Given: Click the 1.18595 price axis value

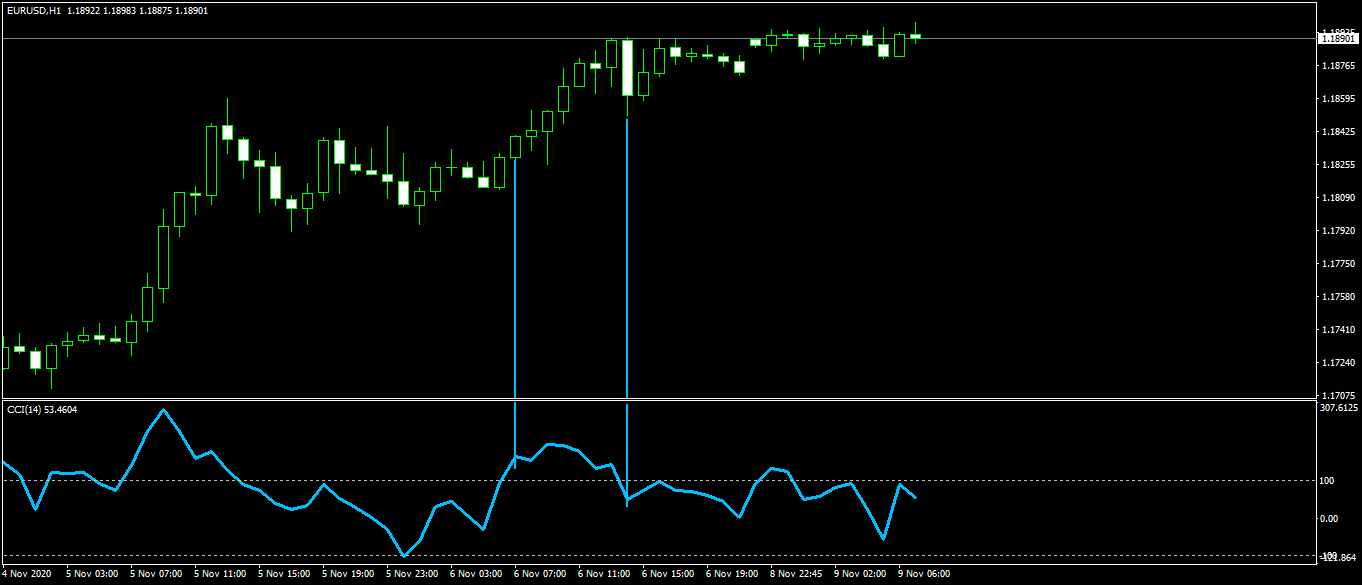Looking at the screenshot, I should 1338,99.
